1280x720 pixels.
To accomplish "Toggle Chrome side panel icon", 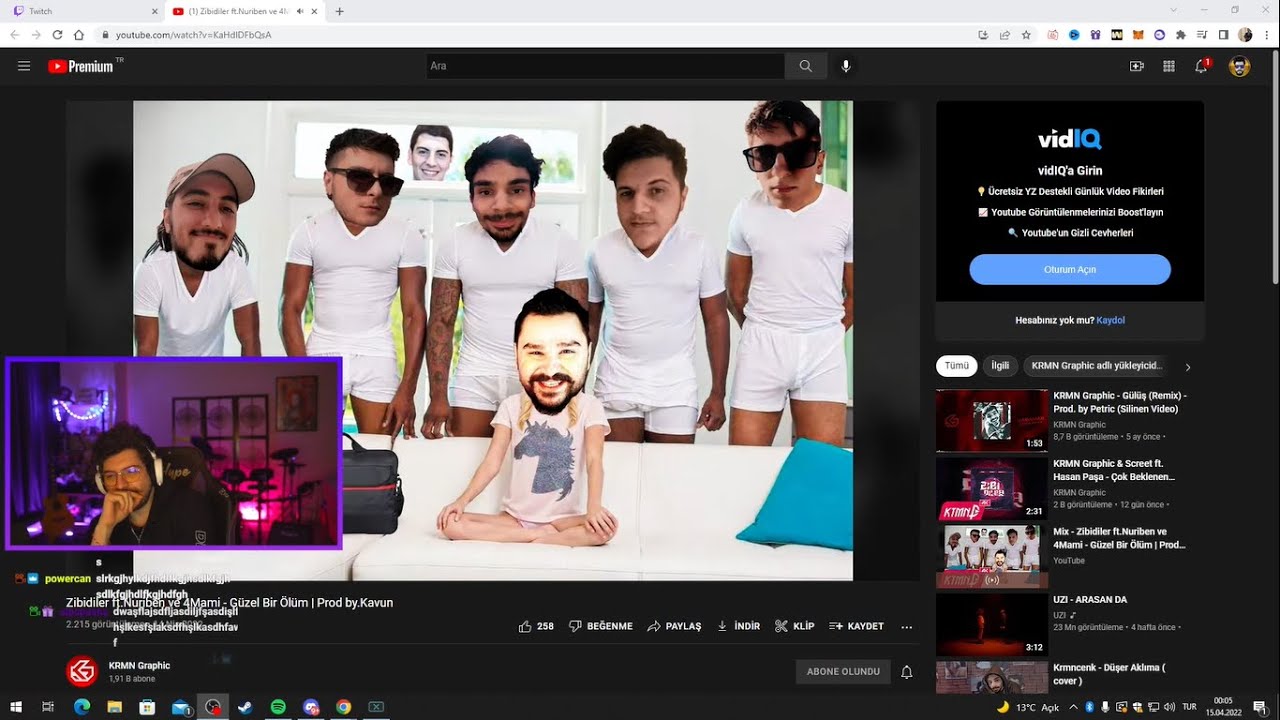I will coord(1223,35).
